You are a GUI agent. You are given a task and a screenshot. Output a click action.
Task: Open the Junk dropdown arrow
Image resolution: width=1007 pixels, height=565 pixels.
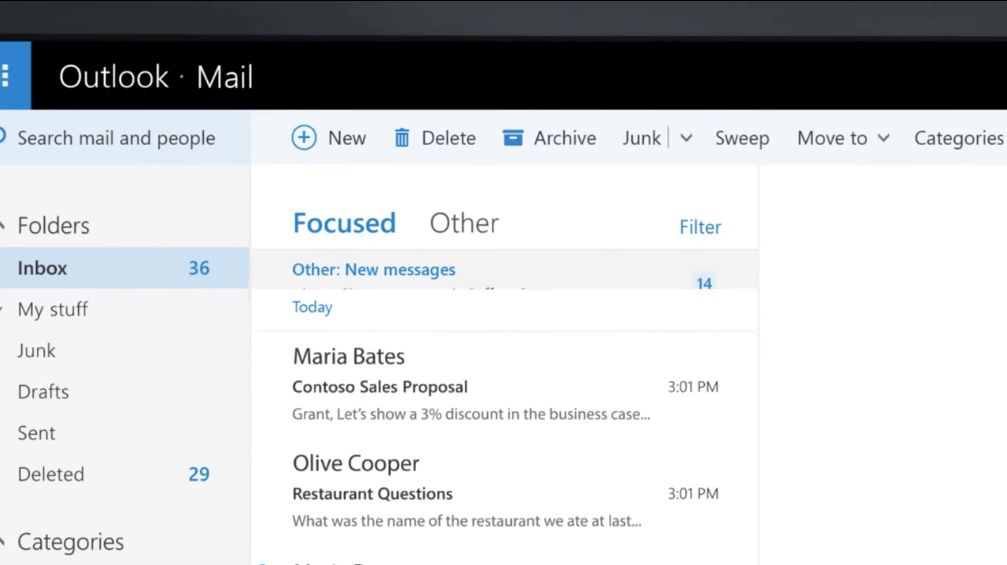pyautogui.click(x=686, y=138)
